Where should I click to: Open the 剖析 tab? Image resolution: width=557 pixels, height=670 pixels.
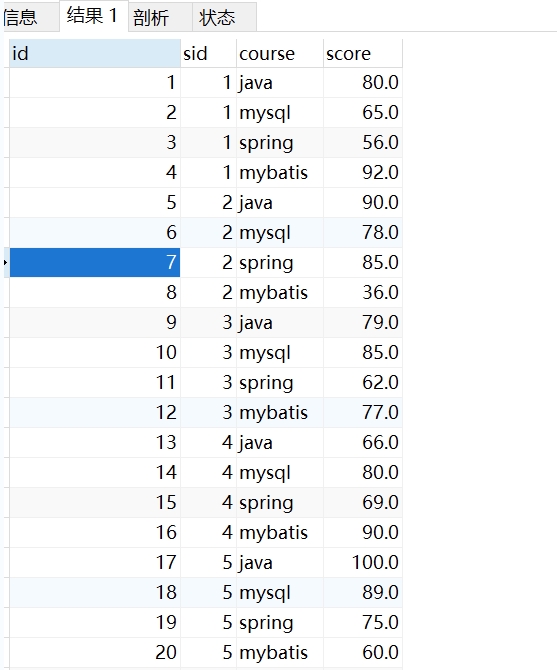point(160,18)
